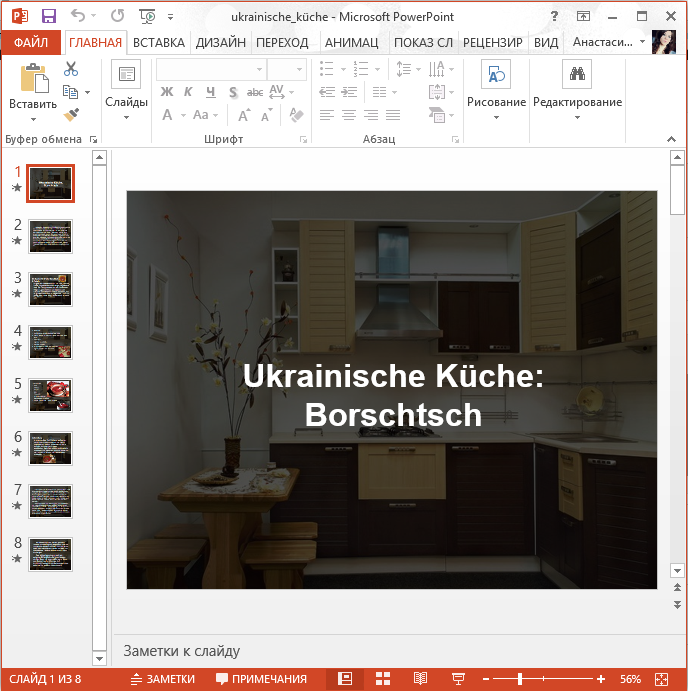The width and height of the screenshot is (688, 691).
Task: Decrease font size with smaller A
Action: point(267,115)
